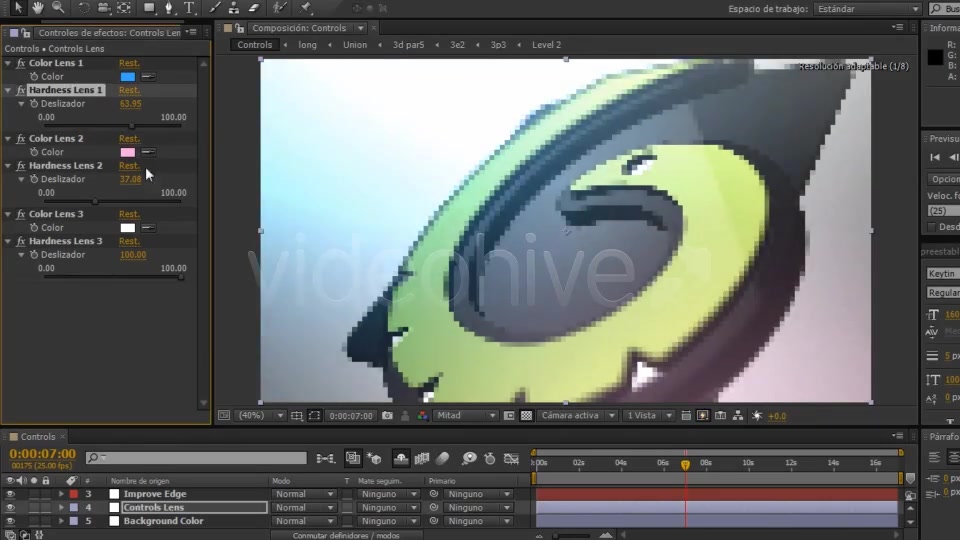Select the Controls timeline panel tab
Image resolution: width=960 pixels, height=540 pixels.
pyautogui.click(x=38, y=437)
